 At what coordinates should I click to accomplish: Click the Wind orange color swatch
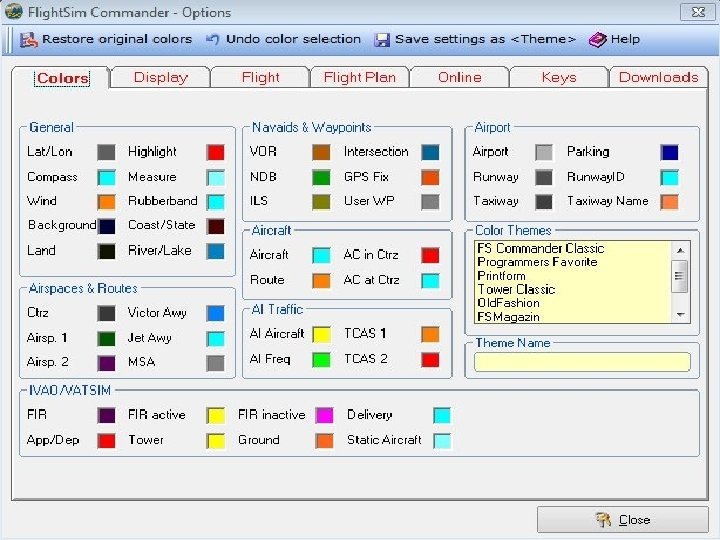tap(106, 202)
